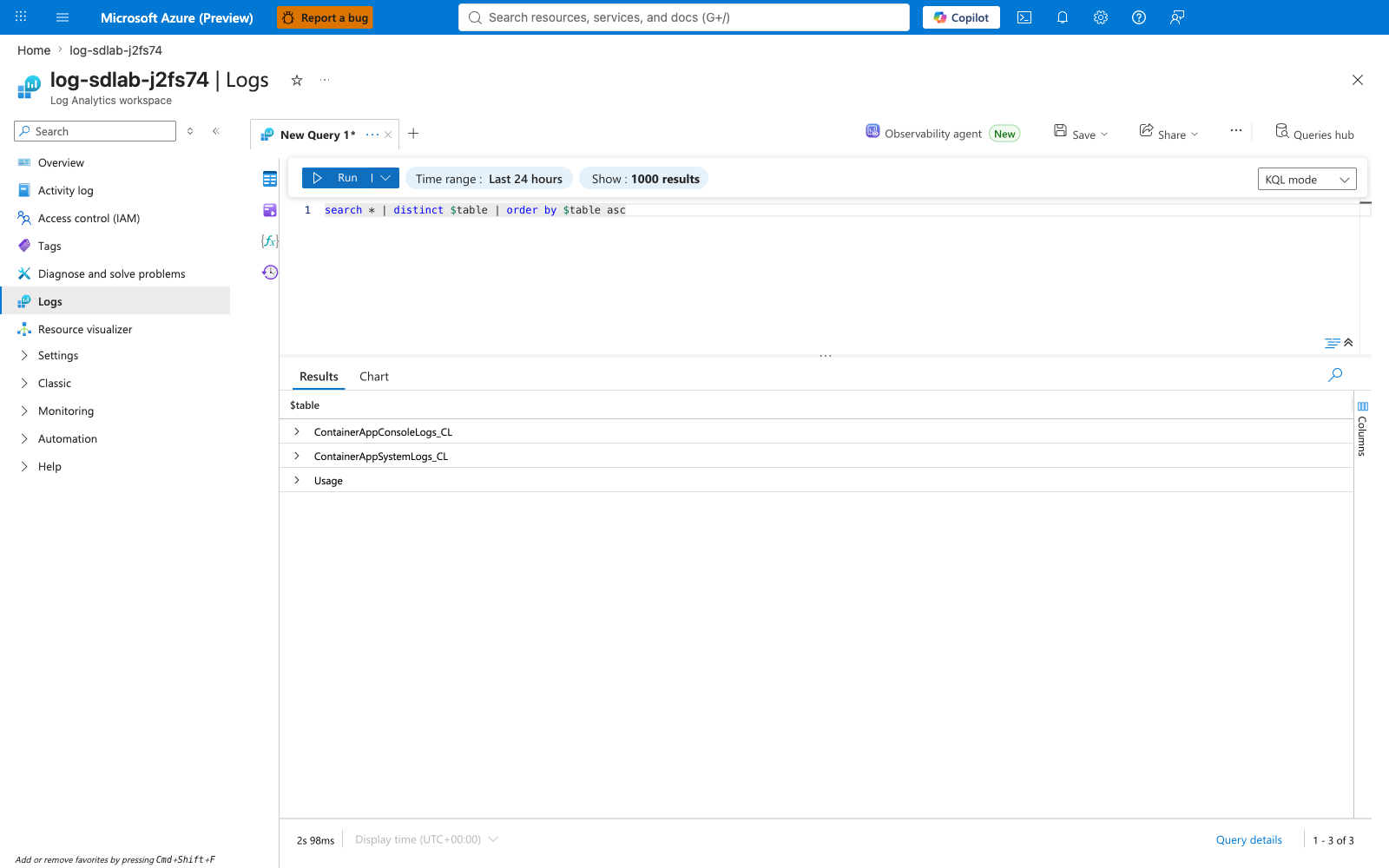
Task: Click the format query icon
Action: point(1332,343)
